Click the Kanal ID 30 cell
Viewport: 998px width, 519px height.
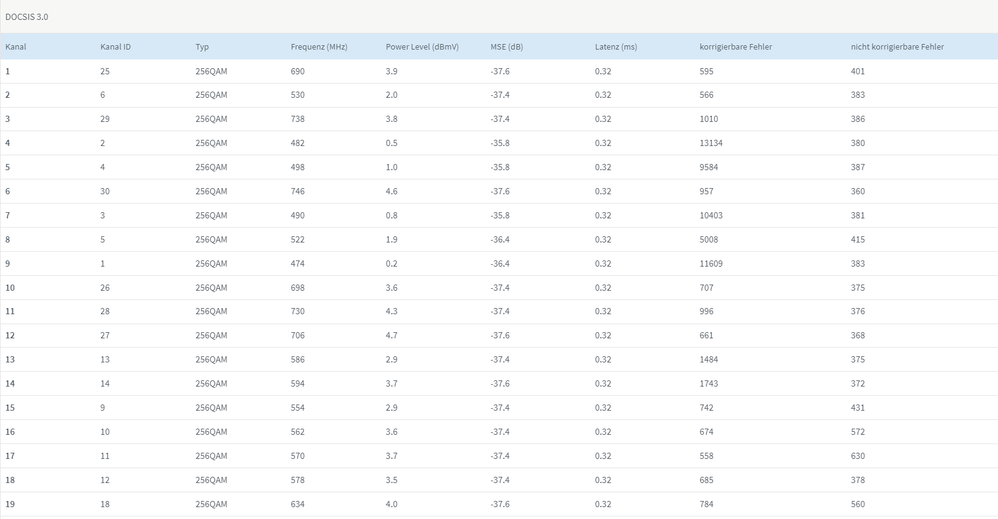[x=105, y=191]
